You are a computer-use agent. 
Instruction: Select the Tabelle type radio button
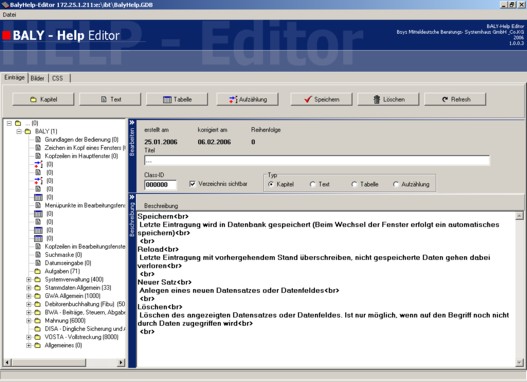pyautogui.click(x=354, y=184)
